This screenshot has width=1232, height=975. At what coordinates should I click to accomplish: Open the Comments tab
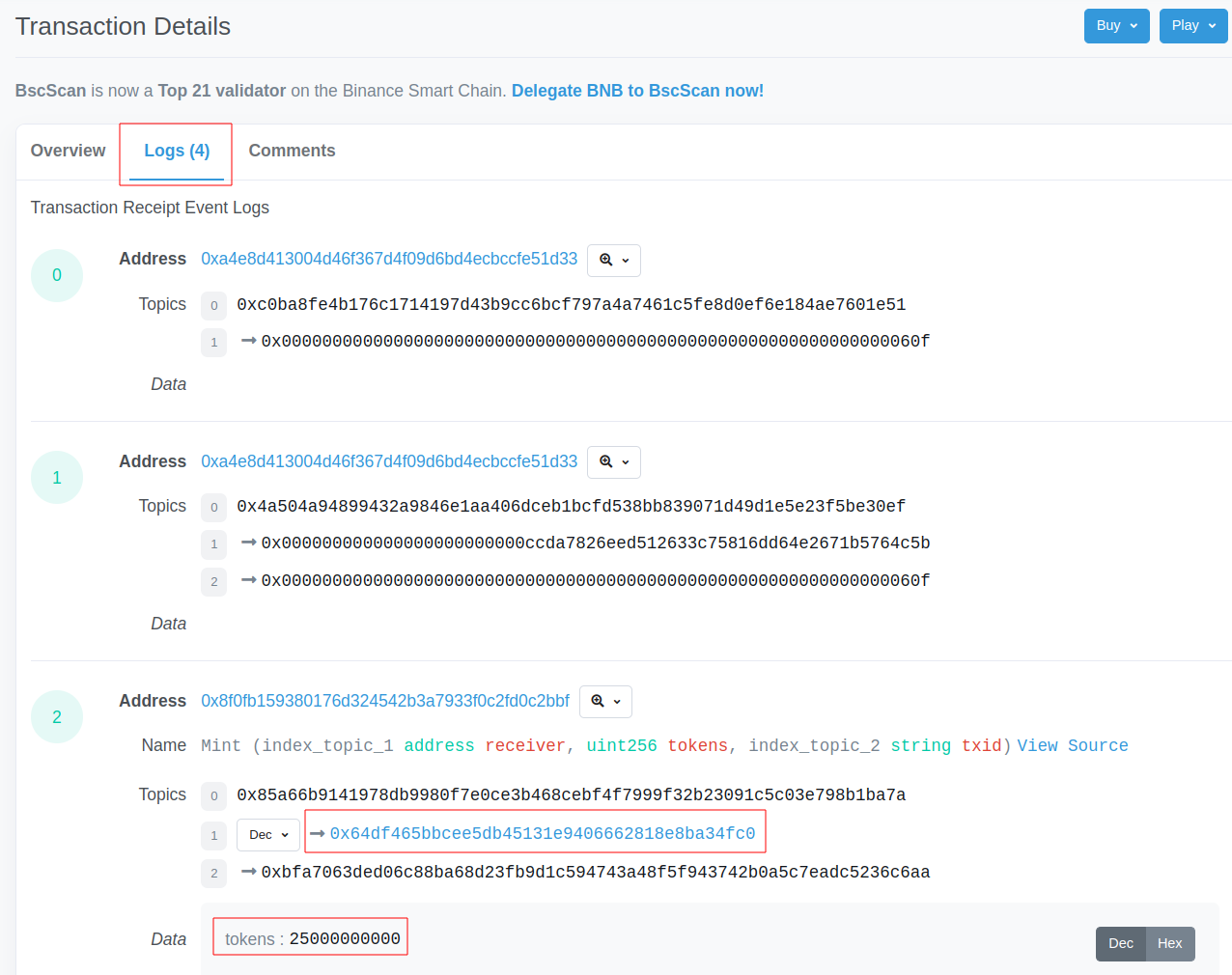click(292, 151)
